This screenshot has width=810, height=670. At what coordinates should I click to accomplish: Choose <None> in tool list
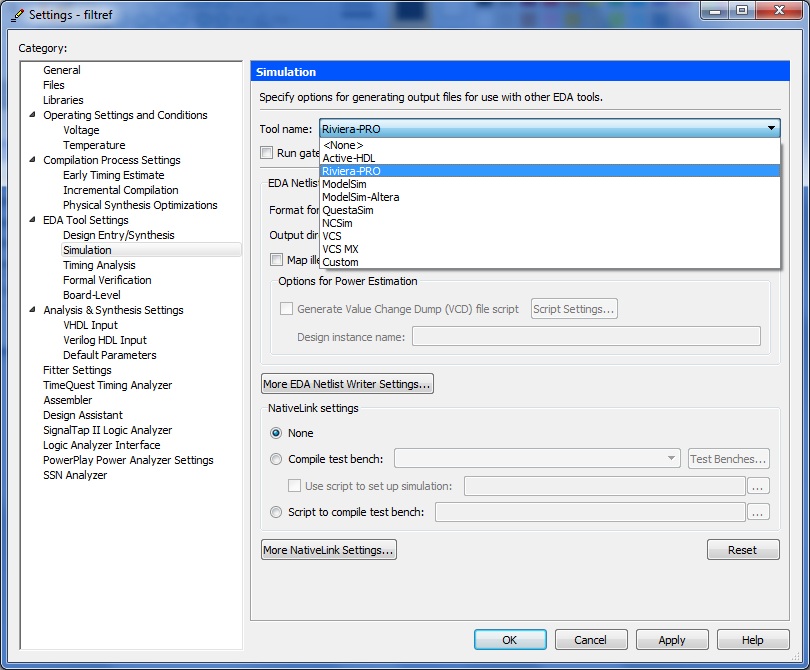(550, 145)
